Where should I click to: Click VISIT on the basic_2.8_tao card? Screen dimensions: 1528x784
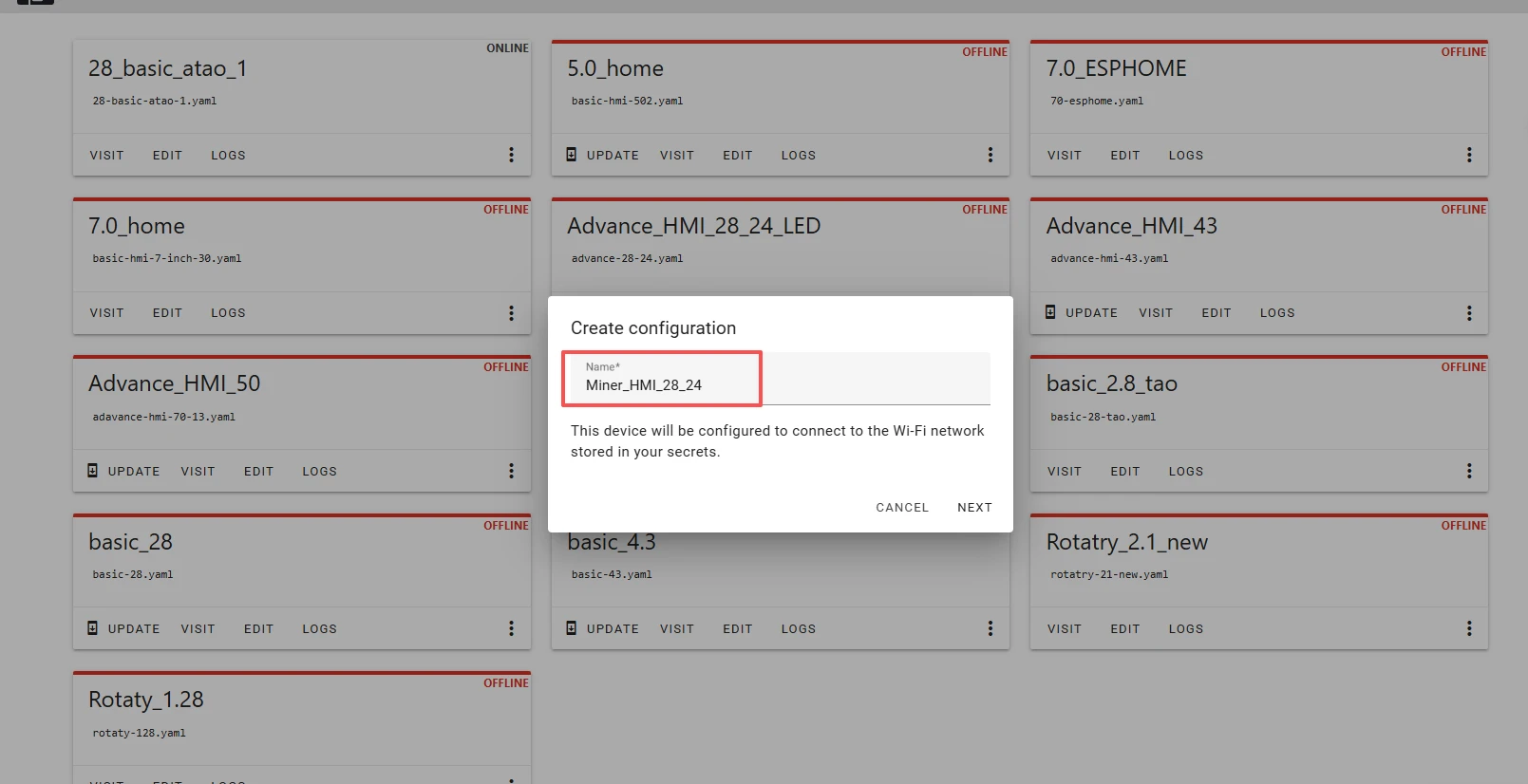[1064, 472]
